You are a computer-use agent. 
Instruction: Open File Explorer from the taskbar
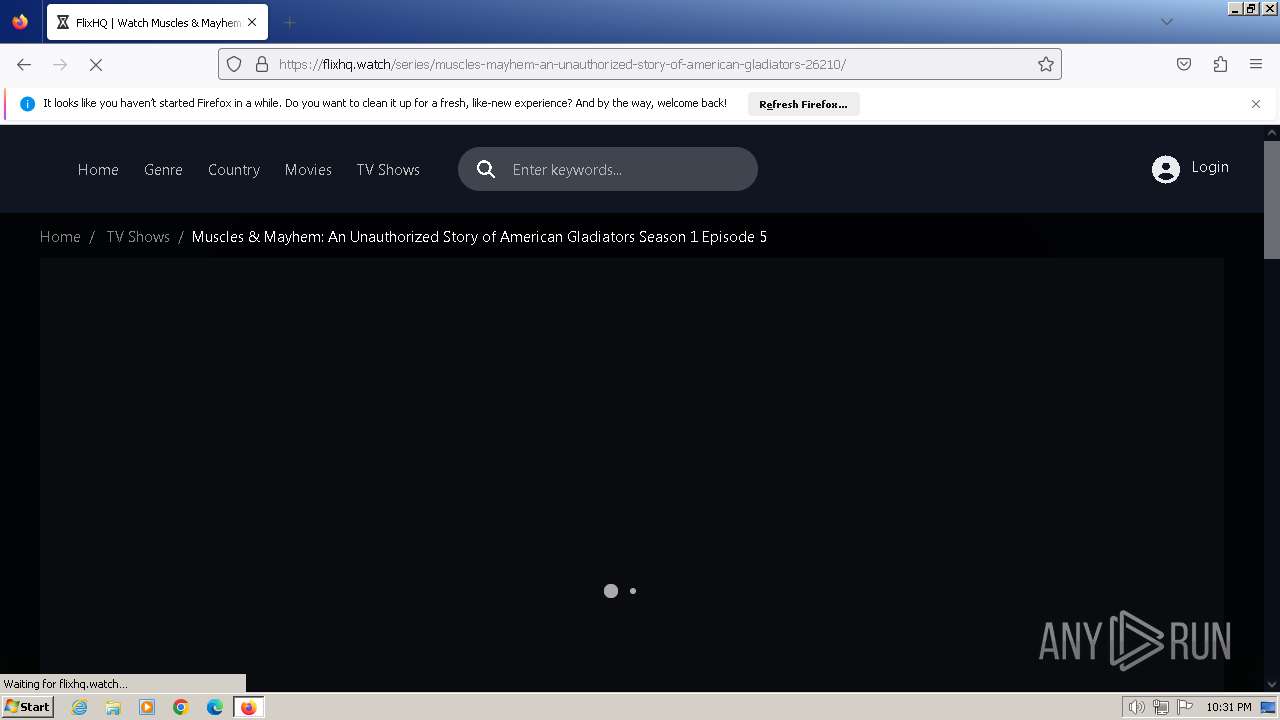(x=113, y=707)
